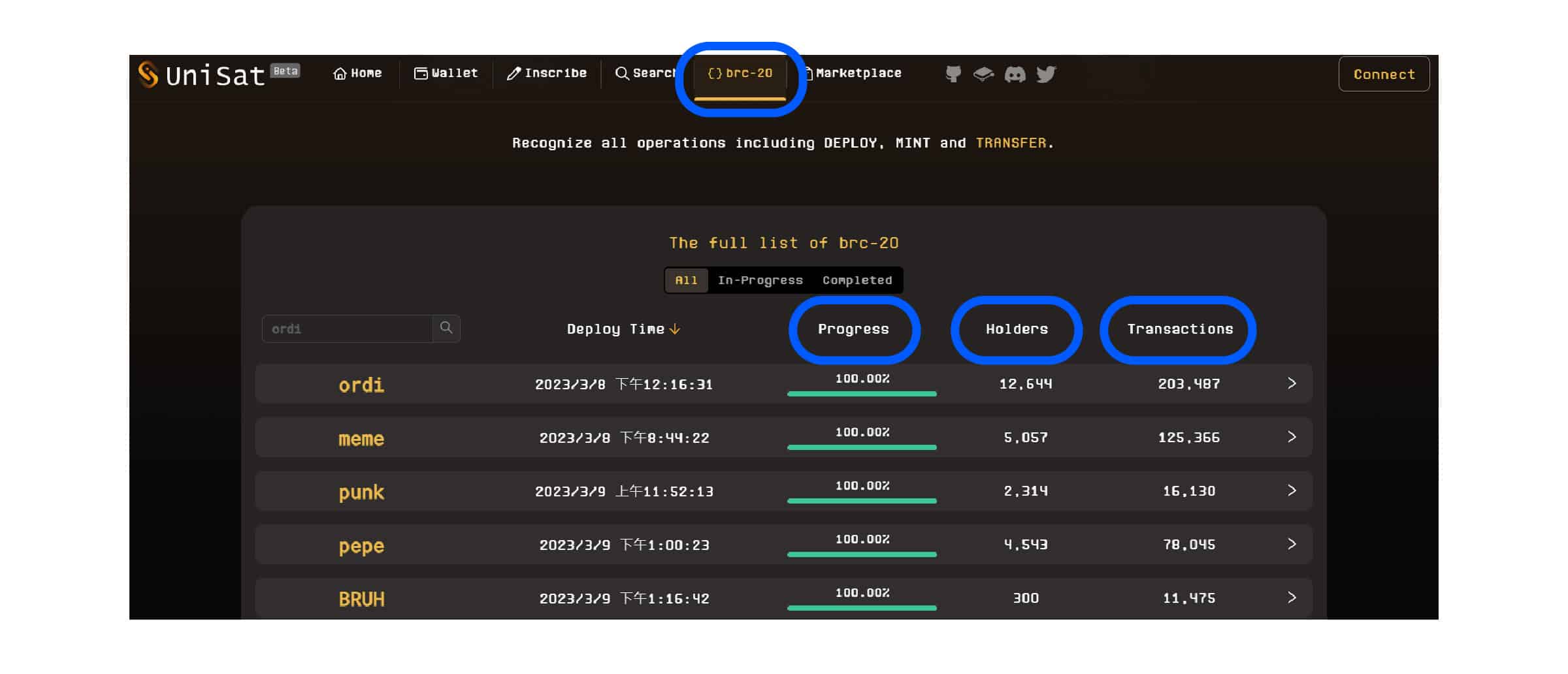Viewport: 1568px width, 674px height.
Task: Open the Twitter icon link
Action: 1046,74
